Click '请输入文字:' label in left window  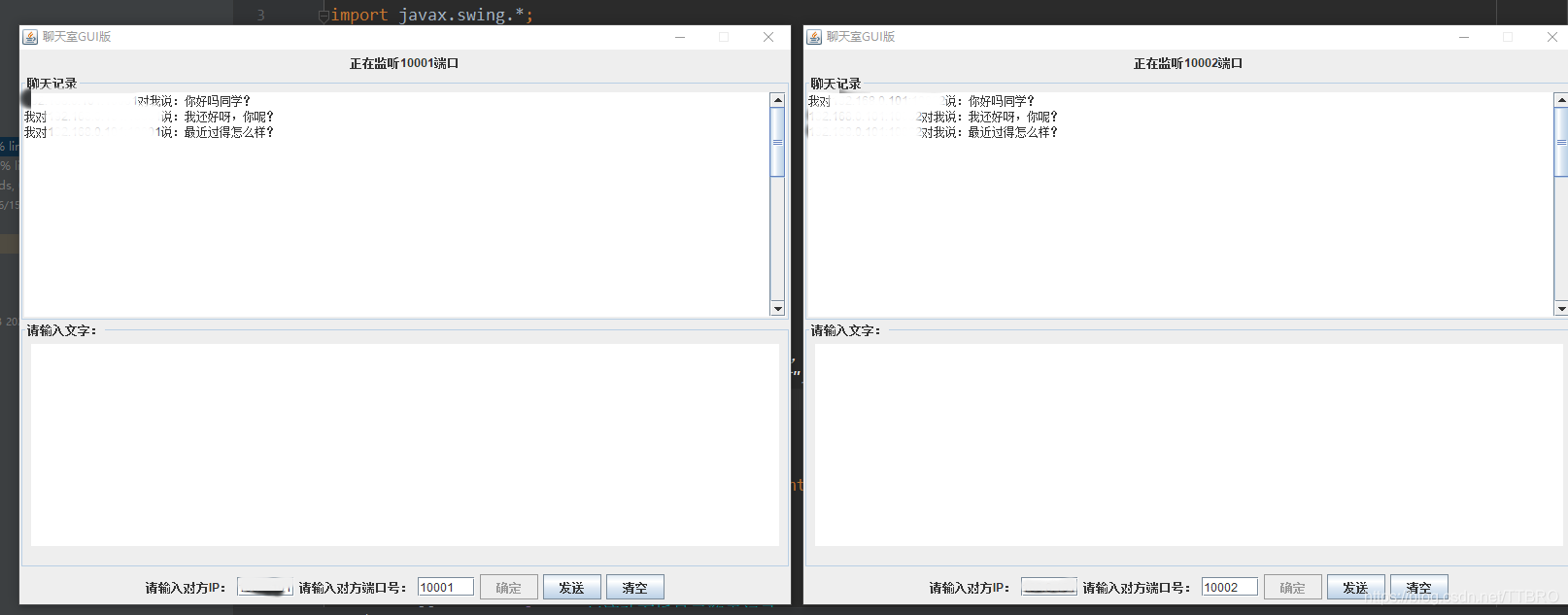(x=62, y=330)
